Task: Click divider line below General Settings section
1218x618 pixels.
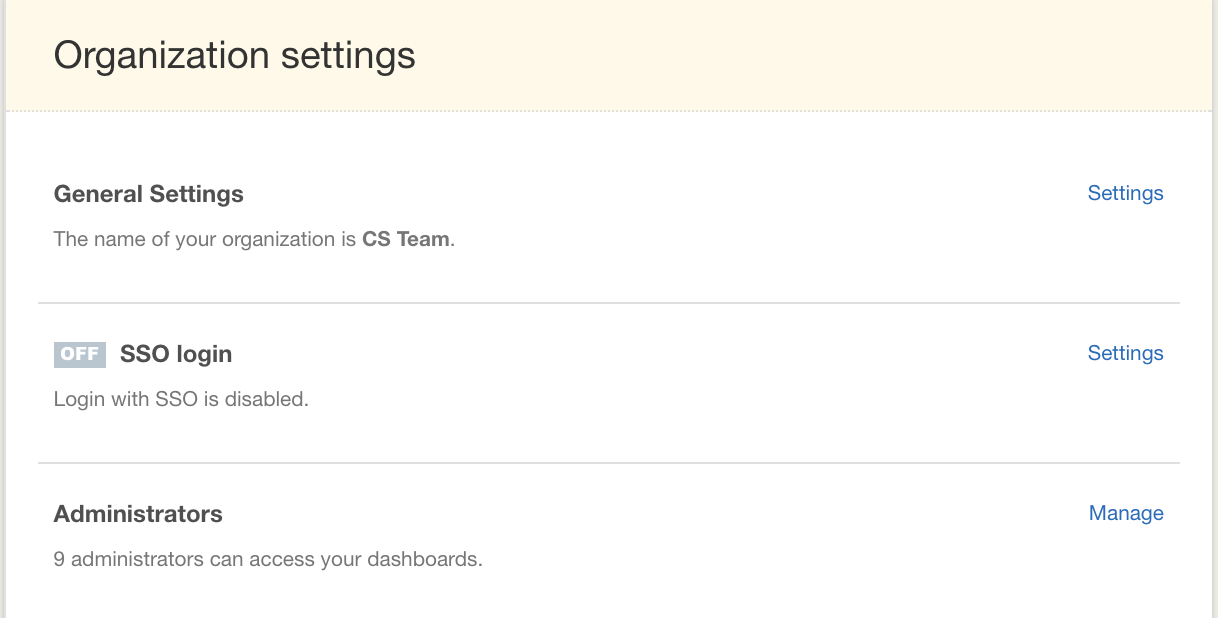Action: pos(609,303)
